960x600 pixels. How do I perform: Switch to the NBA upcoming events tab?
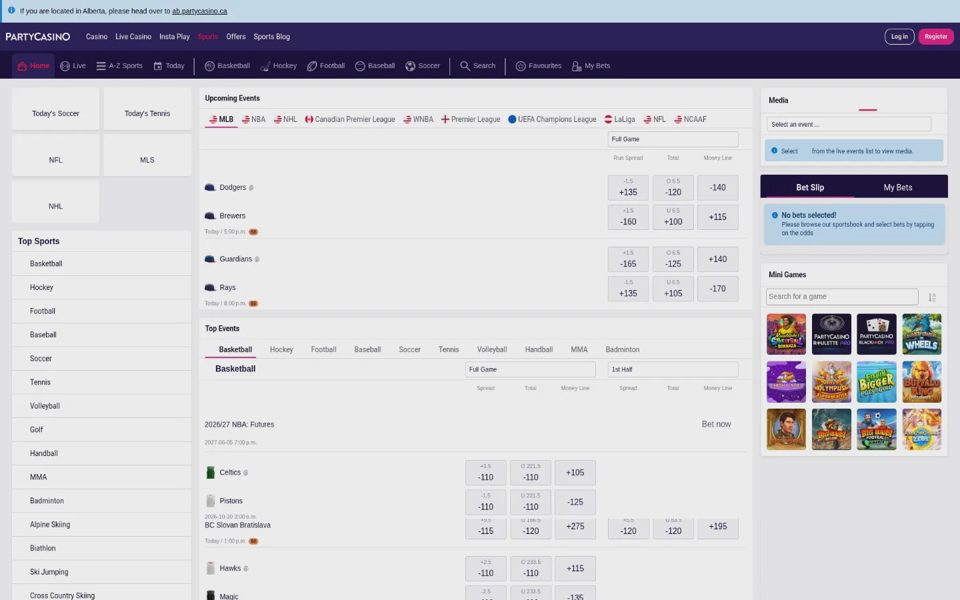tap(253, 119)
